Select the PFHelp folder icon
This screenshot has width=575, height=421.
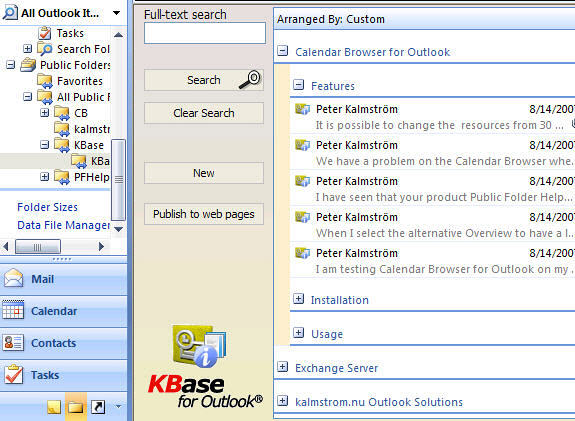point(62,177)
